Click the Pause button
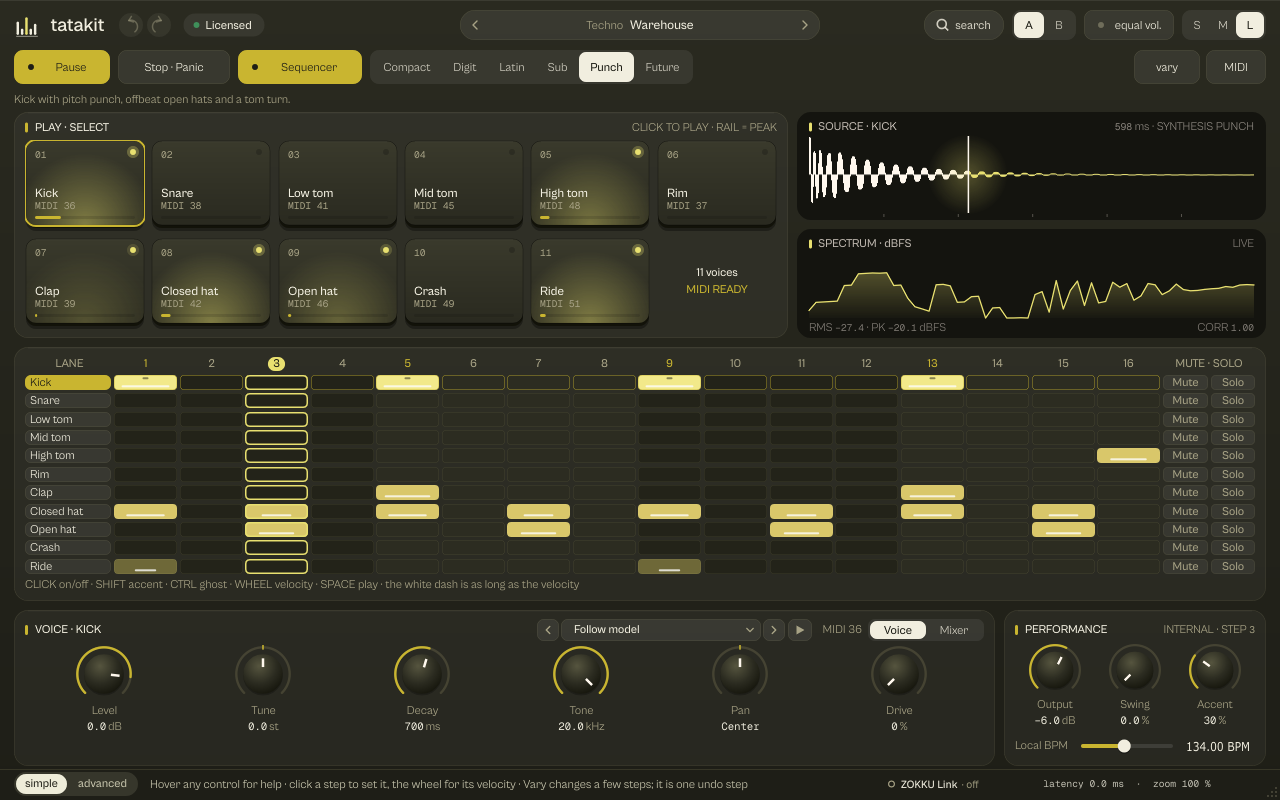Viewport: 1280px width, 800px height. 62,67
